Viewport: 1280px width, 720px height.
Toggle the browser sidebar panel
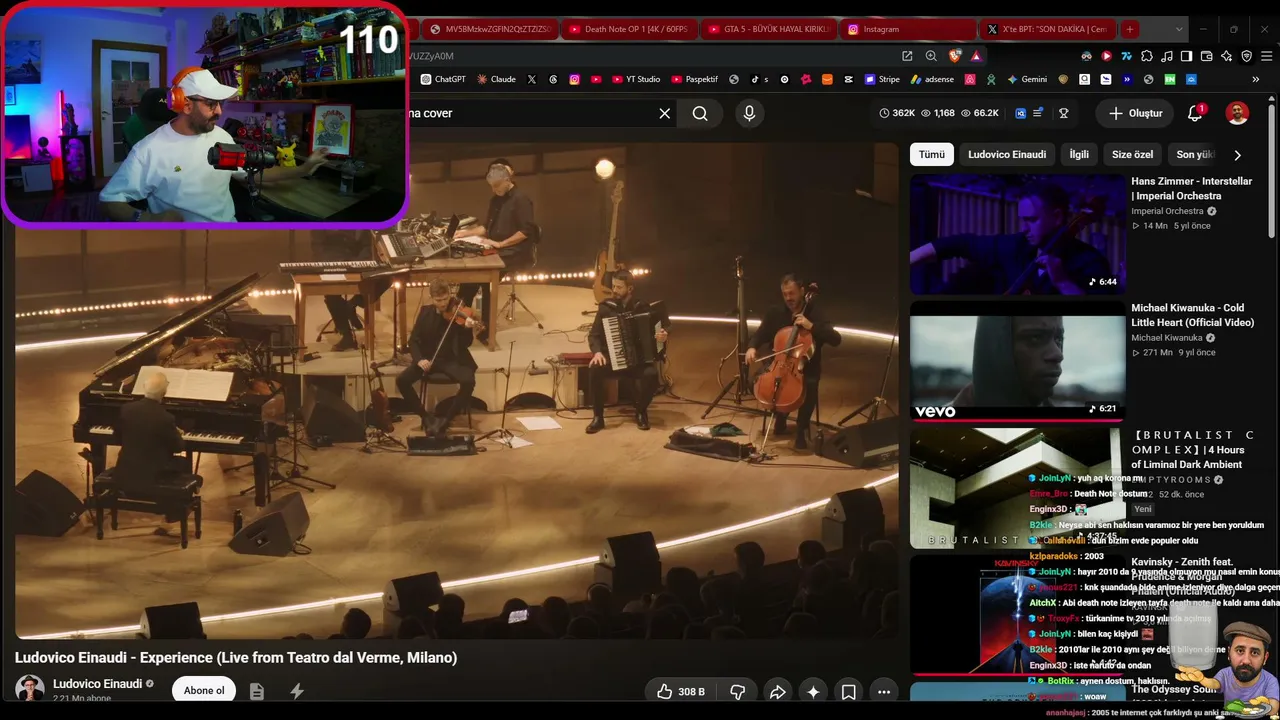pyautogui.click(x=1186, y=56)
